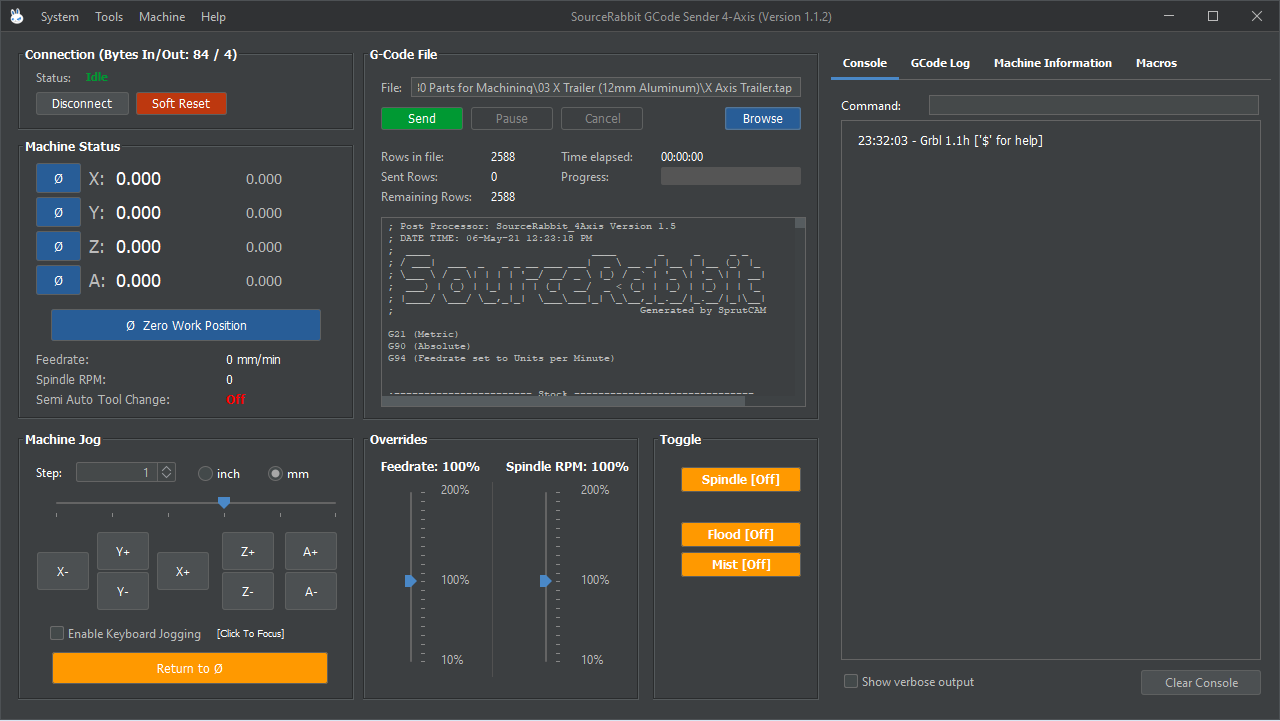Decrease the jog step value
The width and height of the screenshot is (1280, 721).
pos(167,477)
